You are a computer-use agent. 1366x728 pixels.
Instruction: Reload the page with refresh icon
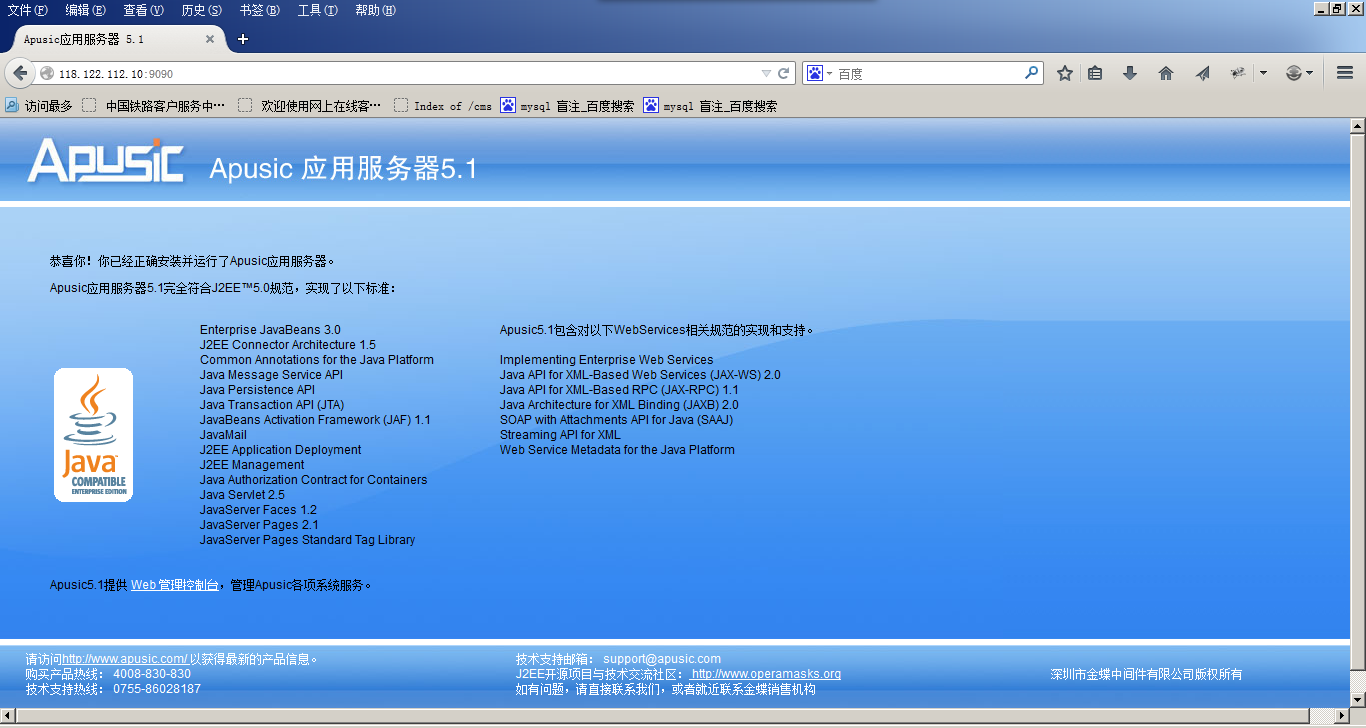tap(784, 73)
